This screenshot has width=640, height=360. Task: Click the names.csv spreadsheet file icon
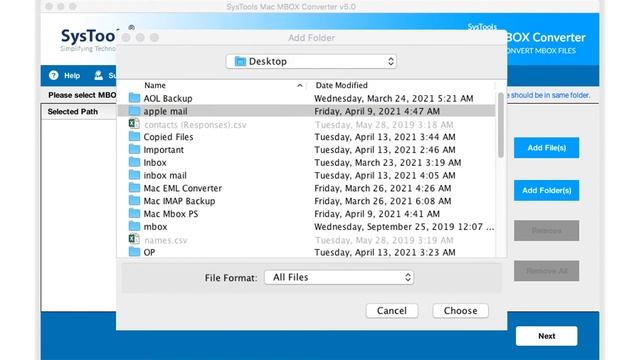pos(134,239)
